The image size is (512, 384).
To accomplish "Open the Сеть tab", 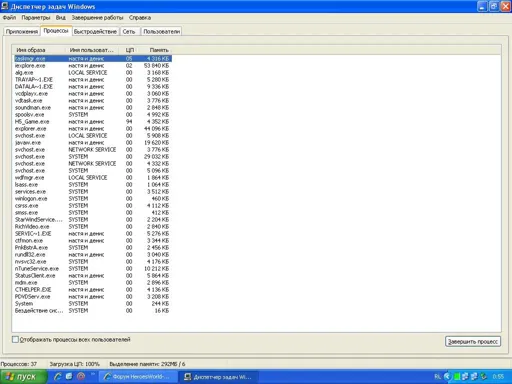I will [129, 32].
